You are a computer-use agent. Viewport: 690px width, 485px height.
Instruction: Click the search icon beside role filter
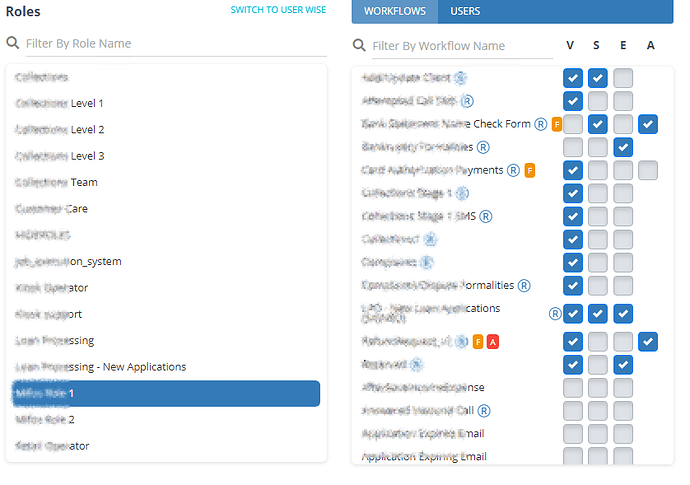coord(13,43)
